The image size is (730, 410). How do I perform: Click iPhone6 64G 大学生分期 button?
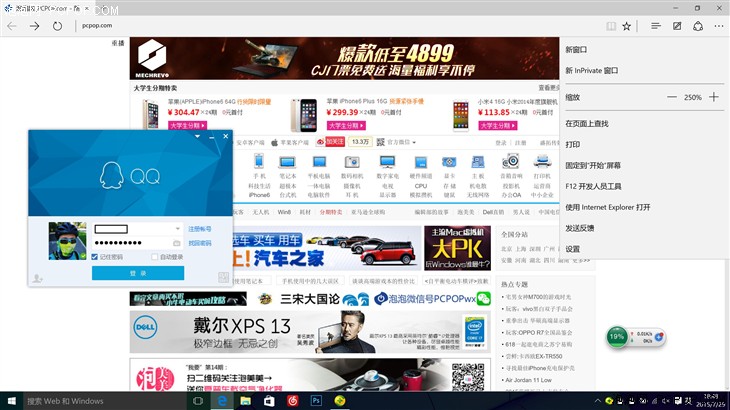click(x=187, y=126)
